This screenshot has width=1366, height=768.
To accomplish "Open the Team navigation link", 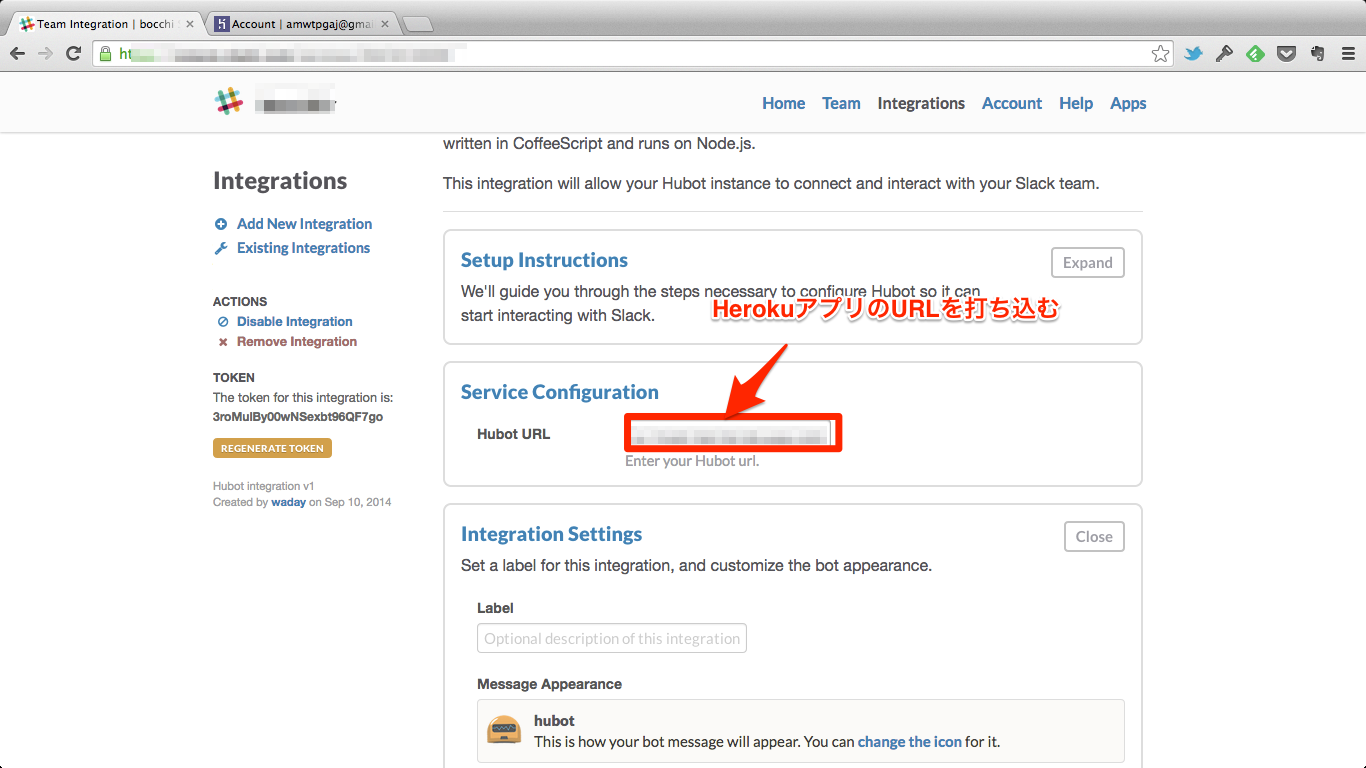I will click(x=841, y=103).
